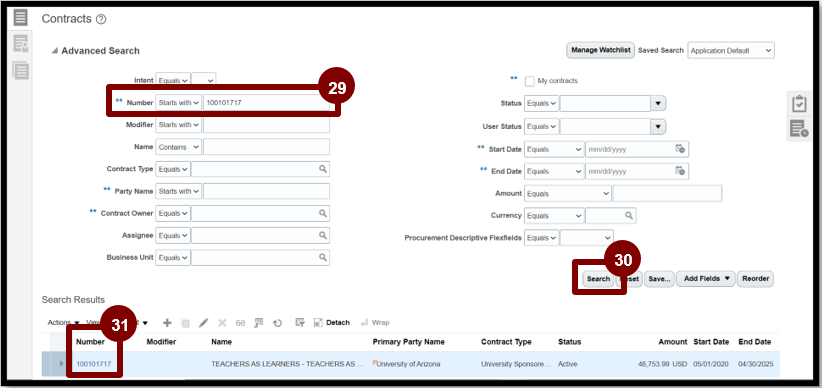Open the User Status value dropdown arrow

tap(658, 127)
